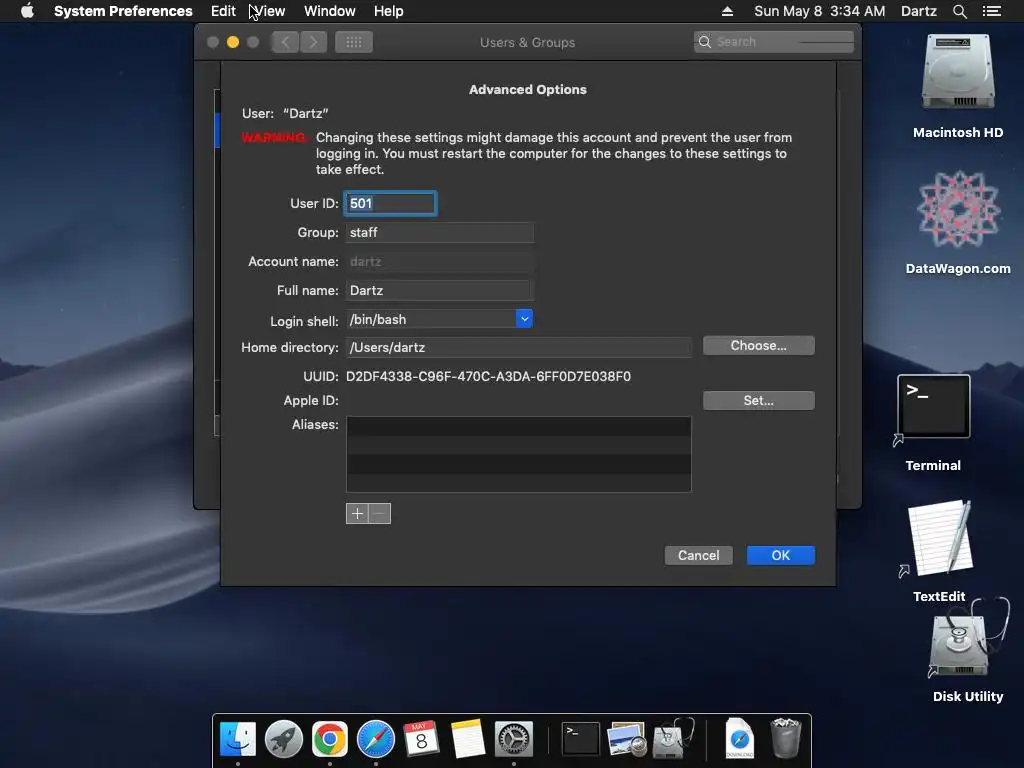Open the Edit menu
This screenshot has width=1024, height=768.
click(x=223, y=11)
